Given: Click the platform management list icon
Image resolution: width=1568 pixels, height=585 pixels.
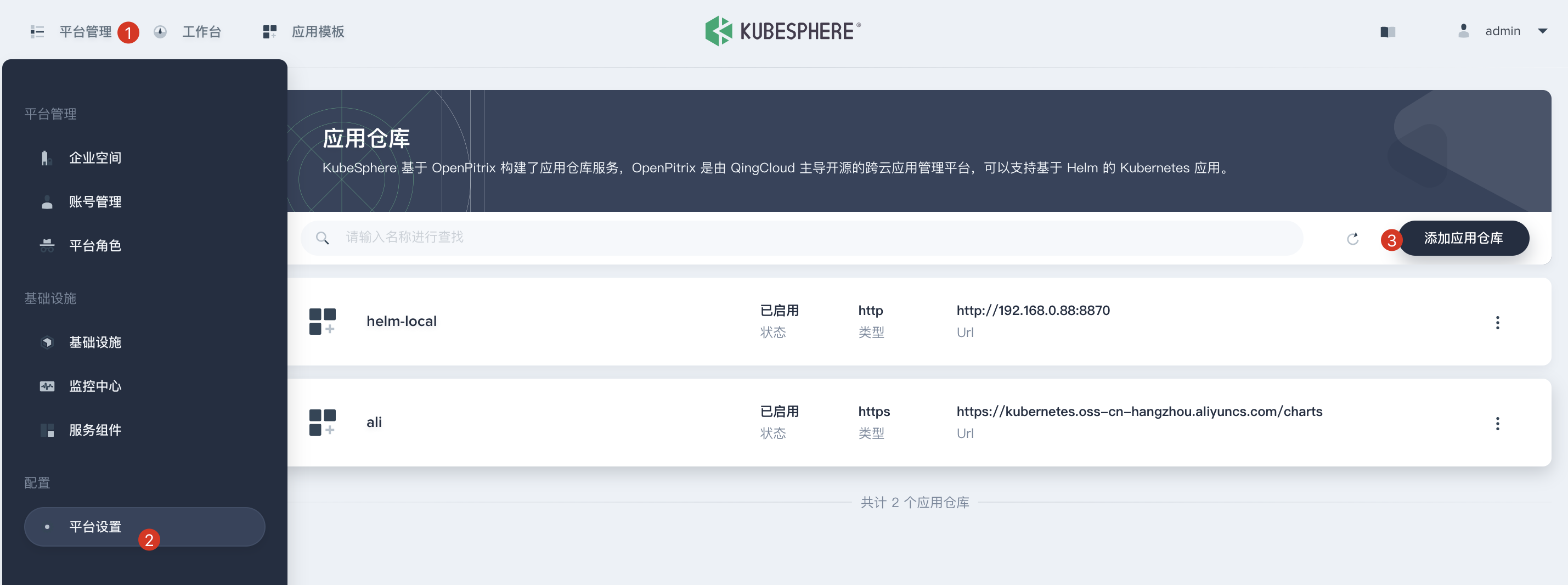Looking at the screenshot, I should point(37,32).
